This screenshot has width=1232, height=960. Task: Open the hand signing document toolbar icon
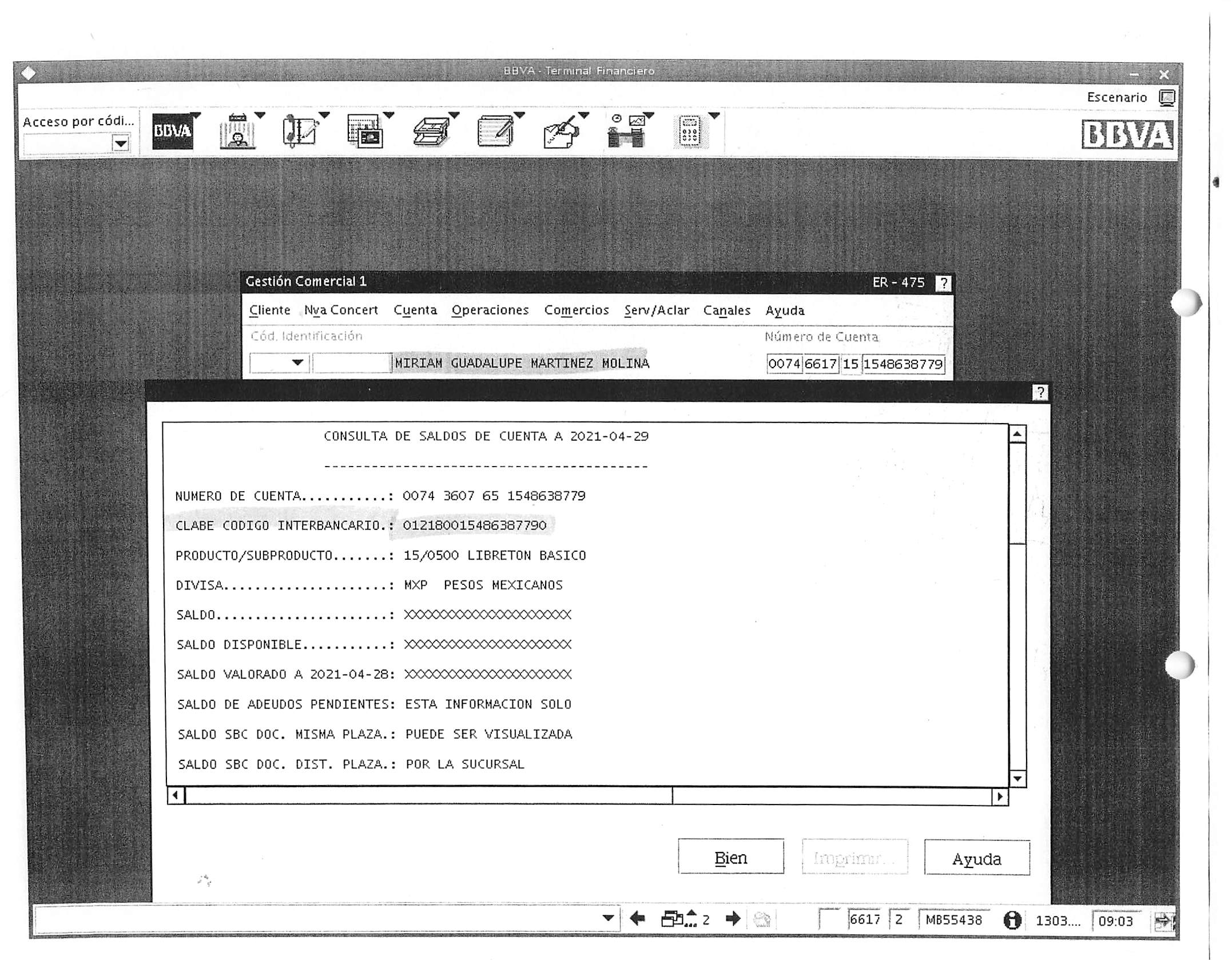[561, 133]
